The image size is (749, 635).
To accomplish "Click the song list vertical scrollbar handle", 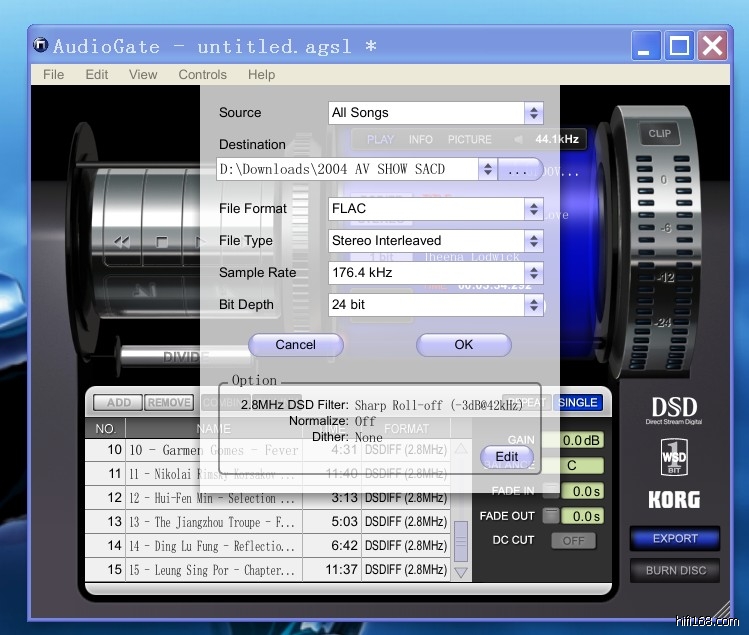I will point(461,541).
